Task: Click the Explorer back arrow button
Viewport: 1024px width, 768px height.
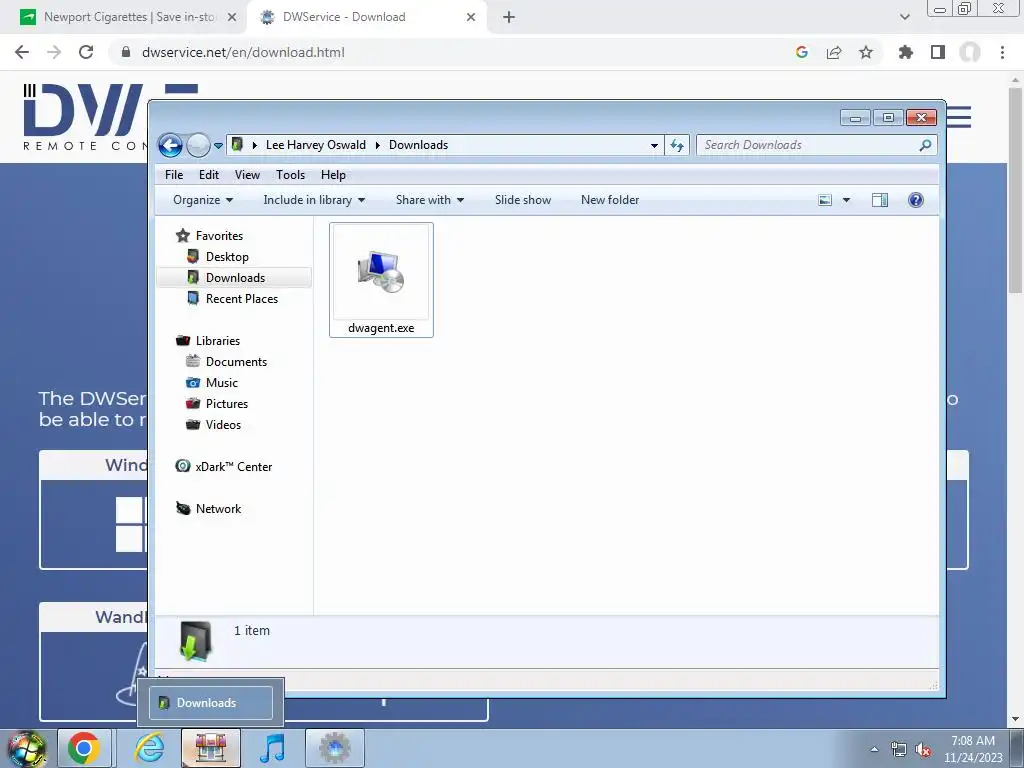Action: point(170,145)
